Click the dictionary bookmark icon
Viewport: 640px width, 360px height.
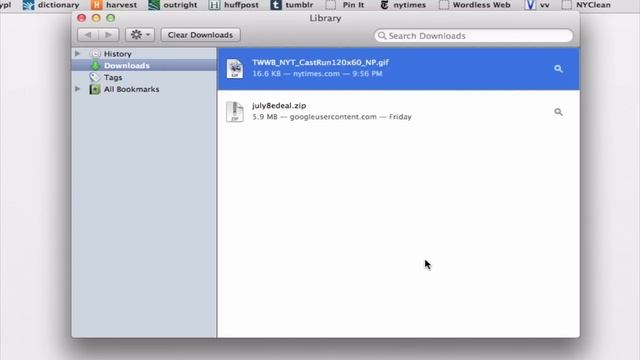29,5
